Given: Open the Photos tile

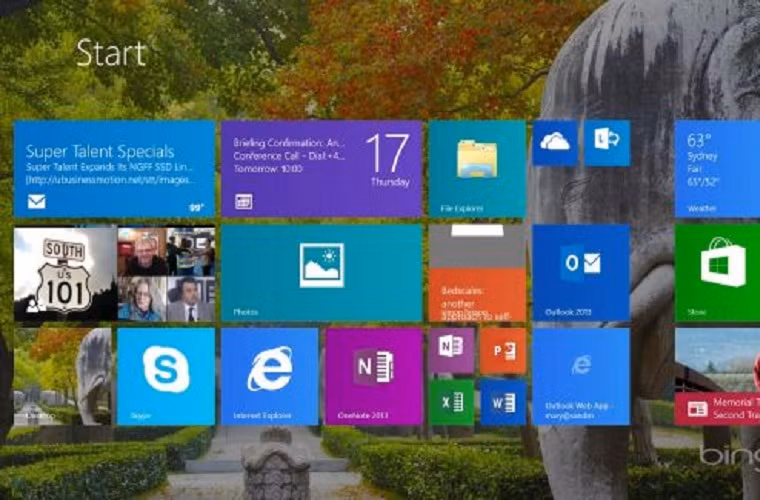Looking at the screenshot, I should (322, 273).
